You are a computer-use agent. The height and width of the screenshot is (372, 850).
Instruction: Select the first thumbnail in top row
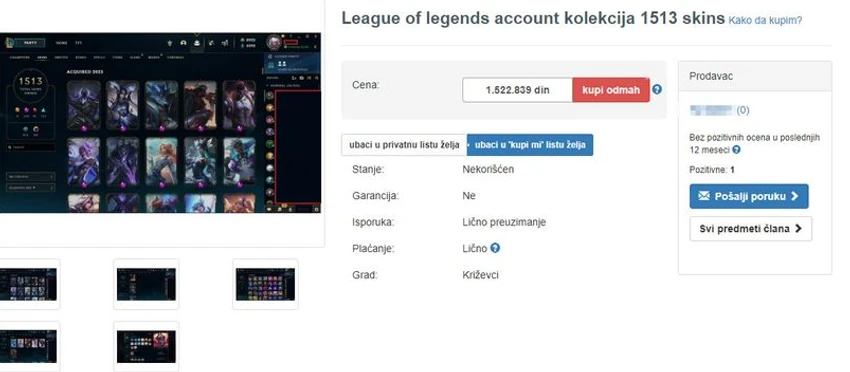[x=28, y=284]
